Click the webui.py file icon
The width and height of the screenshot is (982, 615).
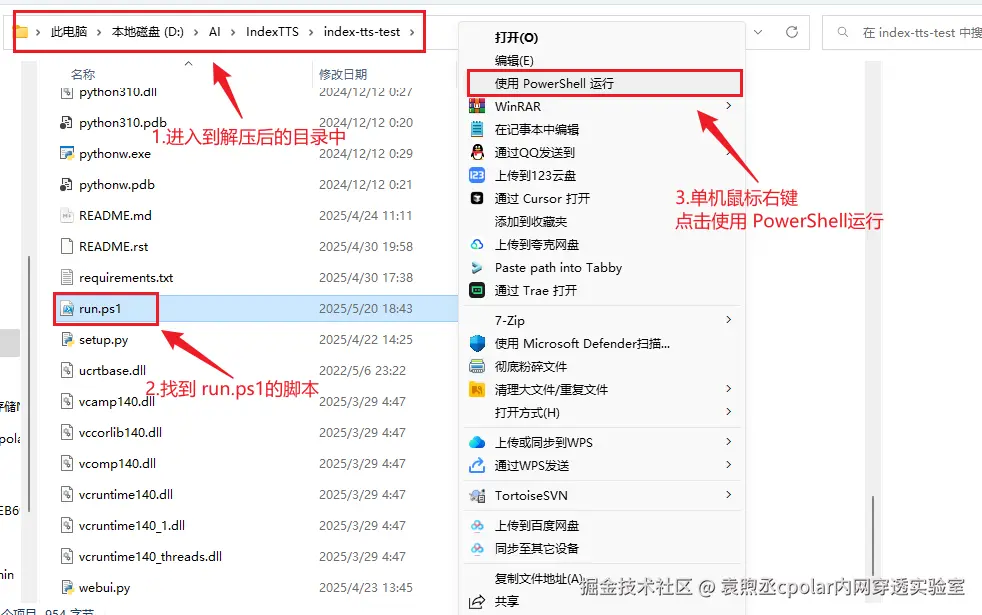pos(67,587)
